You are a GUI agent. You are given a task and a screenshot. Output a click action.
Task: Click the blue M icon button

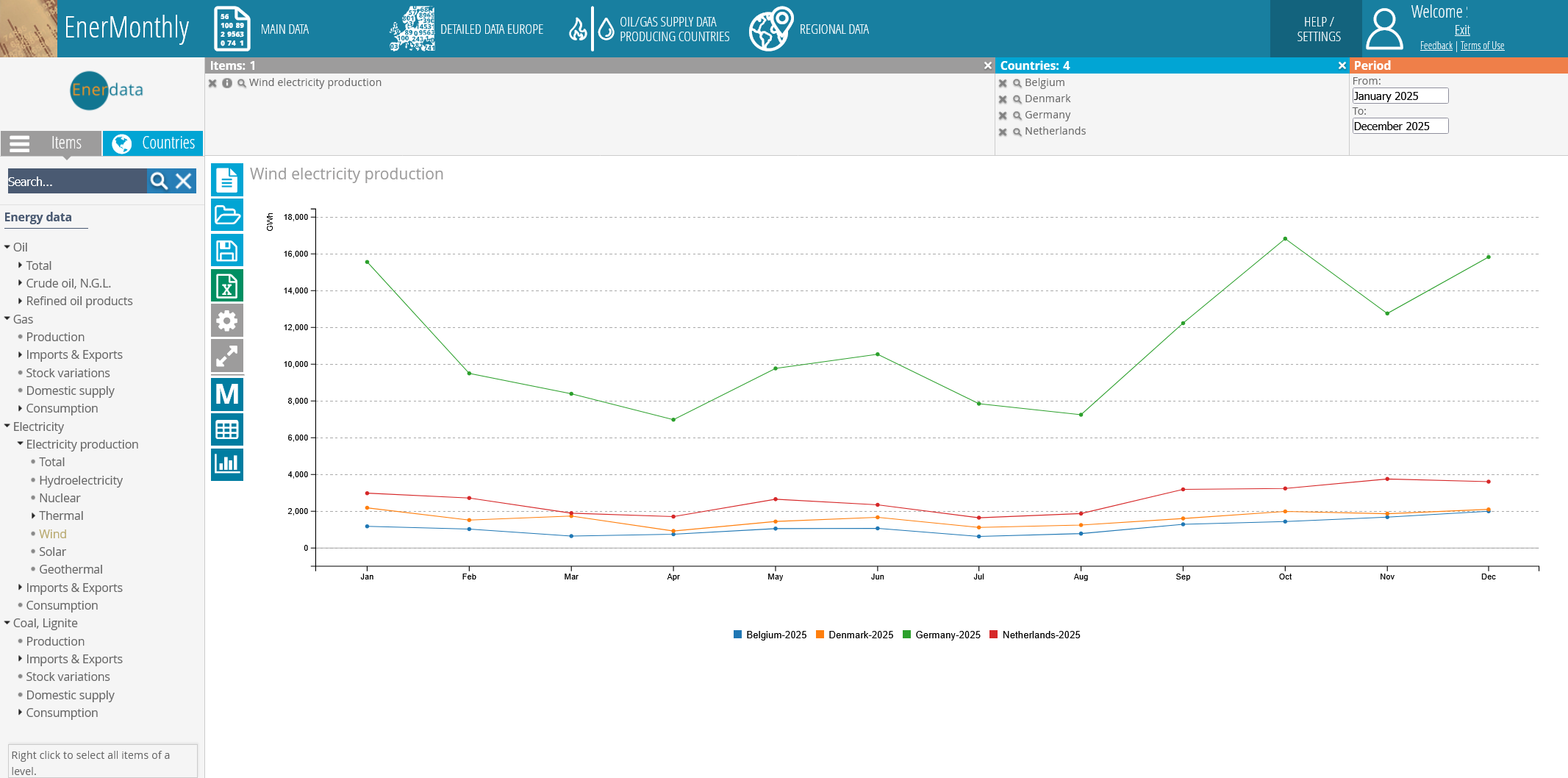(x=226, y=394)
